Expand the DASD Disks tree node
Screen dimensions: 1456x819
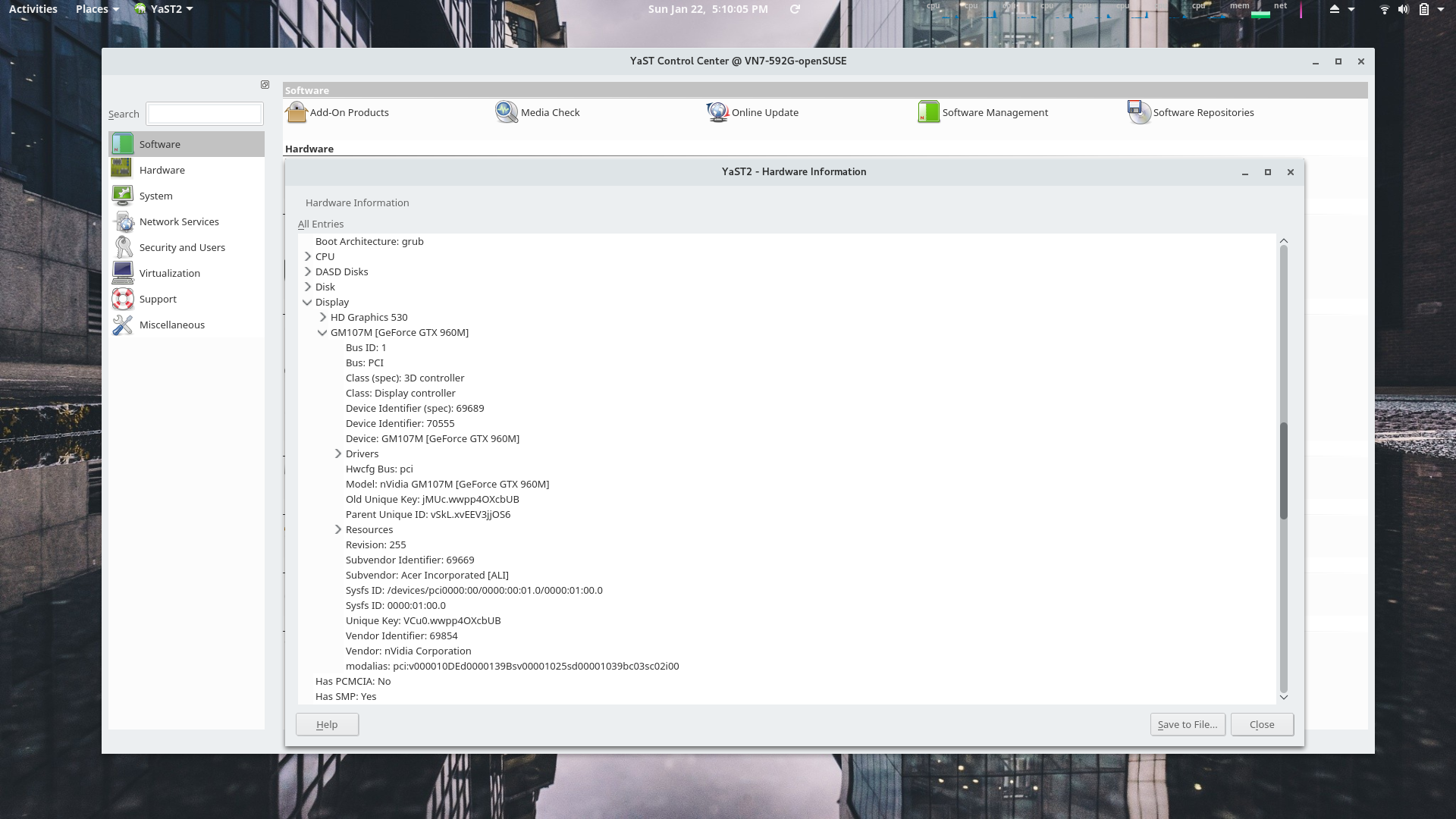(308, 271)
